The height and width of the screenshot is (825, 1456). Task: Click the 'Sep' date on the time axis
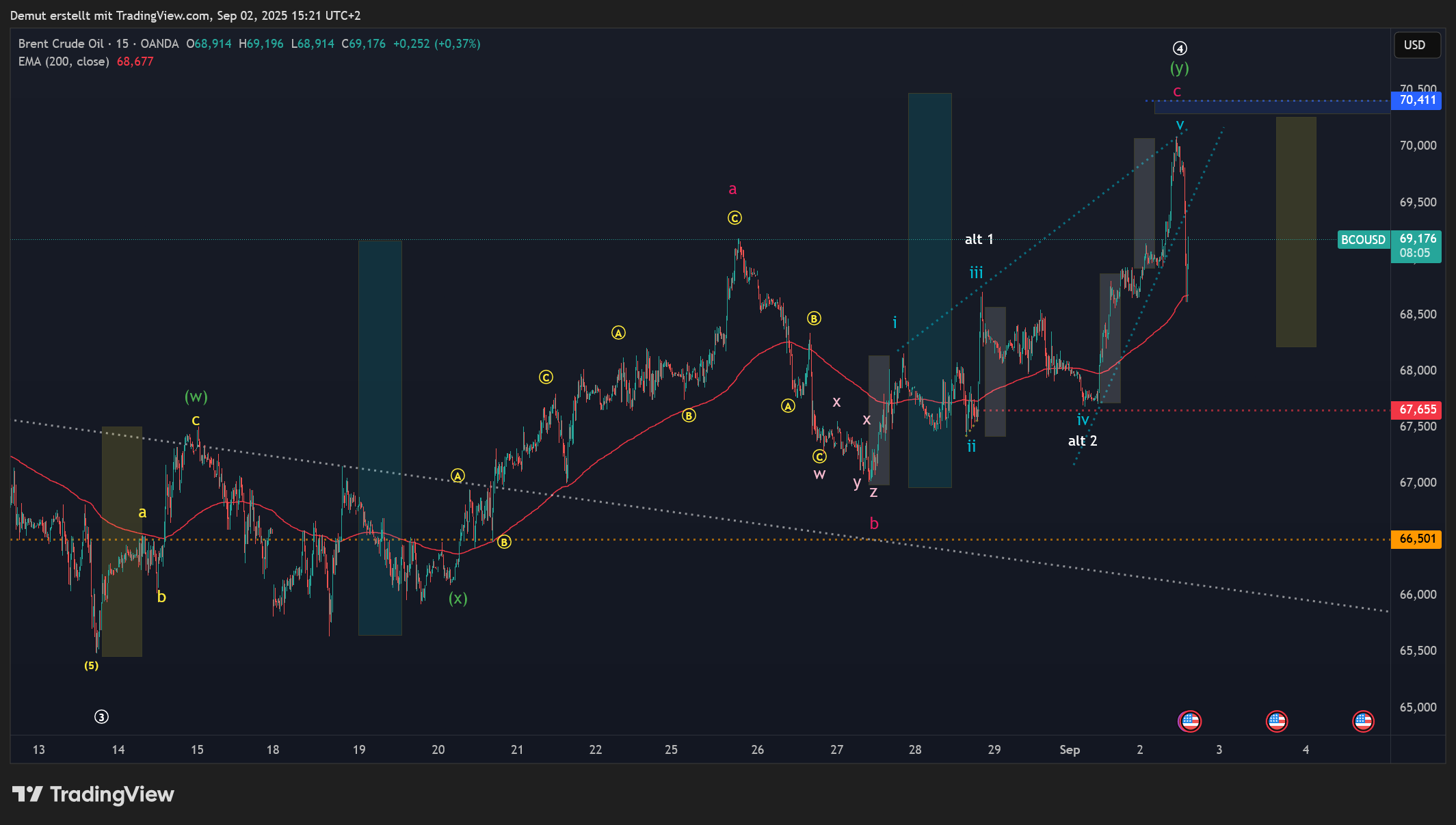coord(1070,750)
